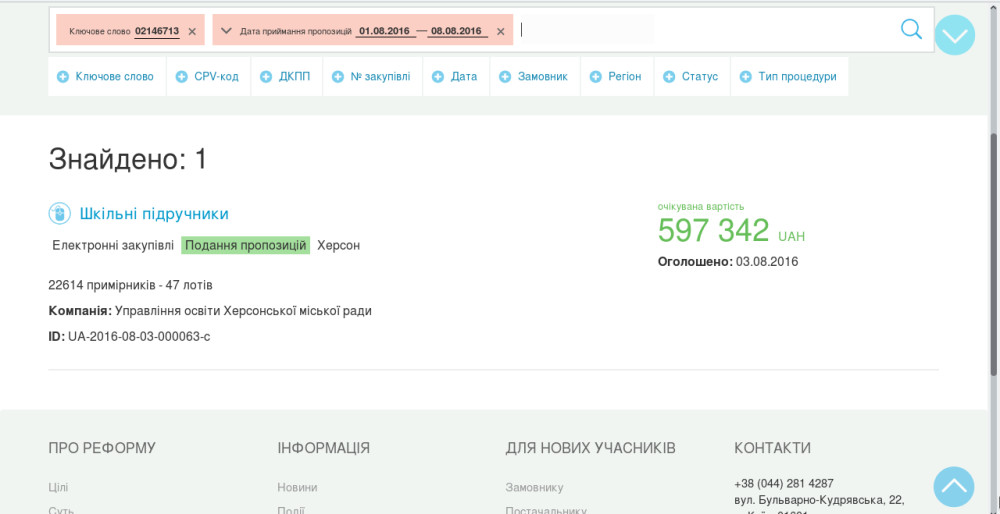Remove the proposal date range filter
This screenshot has width=1000, height=514.
501,32
